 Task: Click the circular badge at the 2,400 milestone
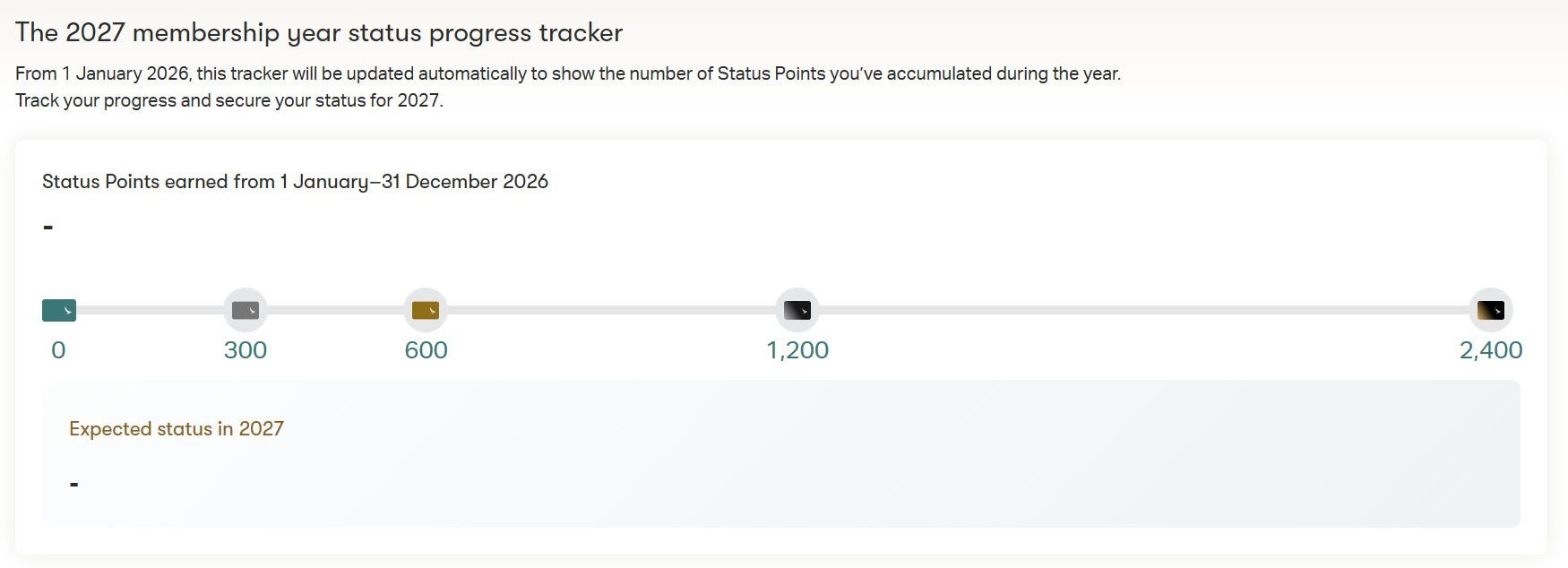pyautogui.click(x=1491, y=310)
